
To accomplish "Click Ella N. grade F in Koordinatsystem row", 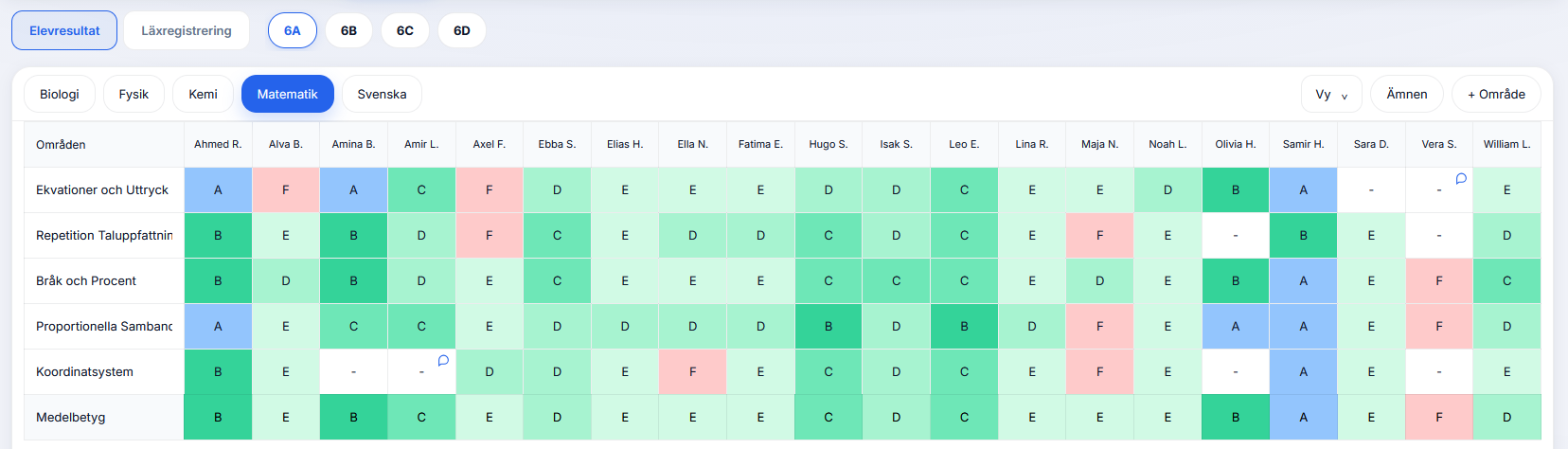I will click(693, 371).
